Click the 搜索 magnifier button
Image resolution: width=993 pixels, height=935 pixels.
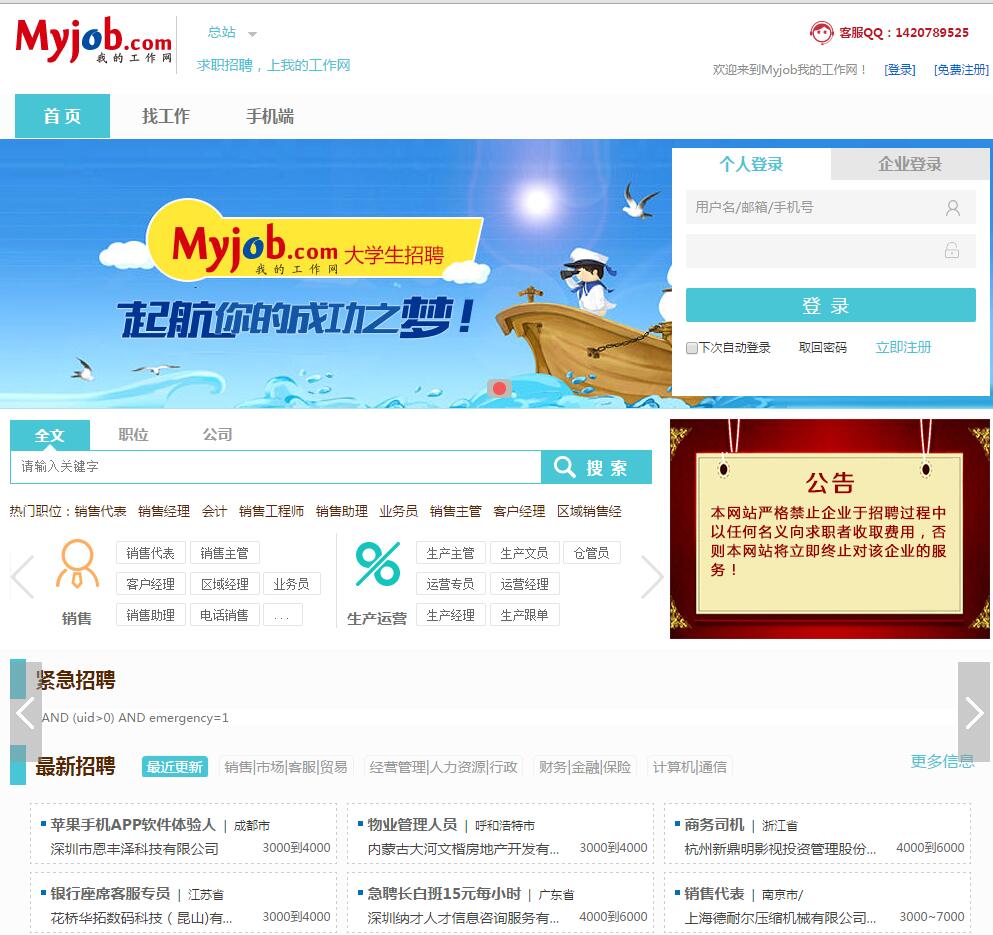596,467
